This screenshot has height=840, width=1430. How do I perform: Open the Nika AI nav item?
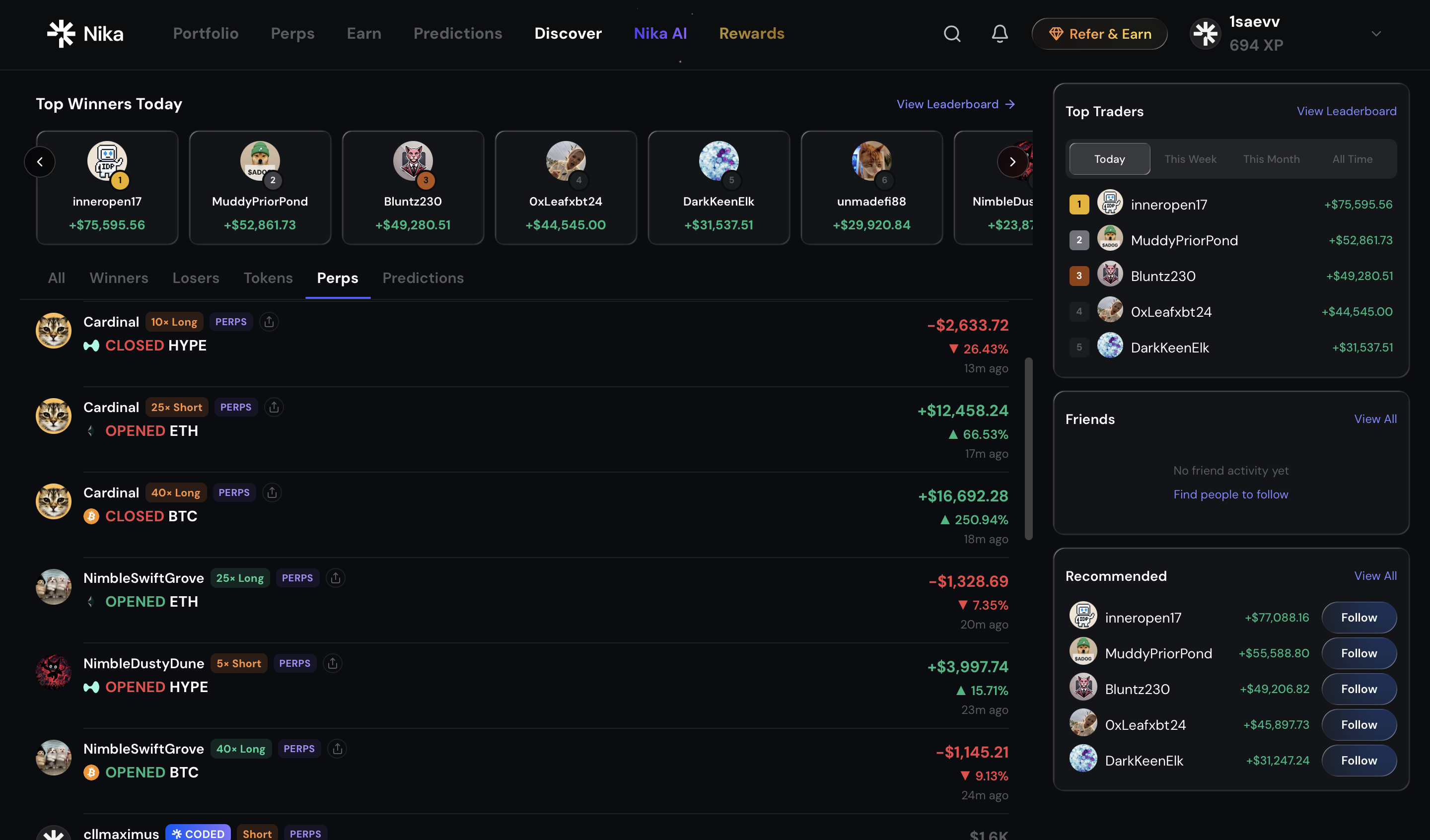tap(660, 33)
